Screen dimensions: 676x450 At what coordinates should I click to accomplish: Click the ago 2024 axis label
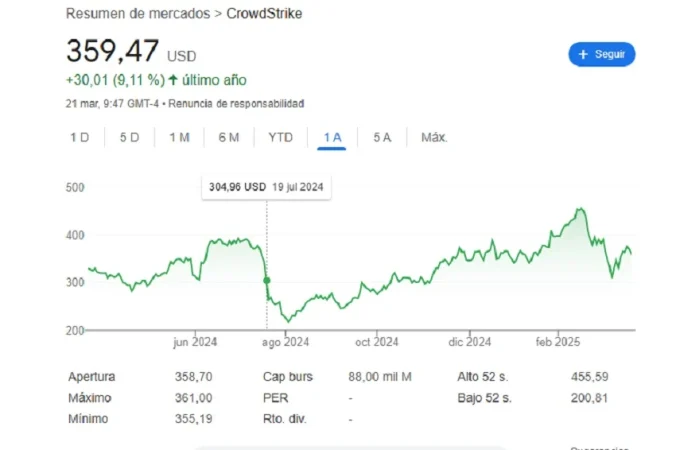[285, 342]
